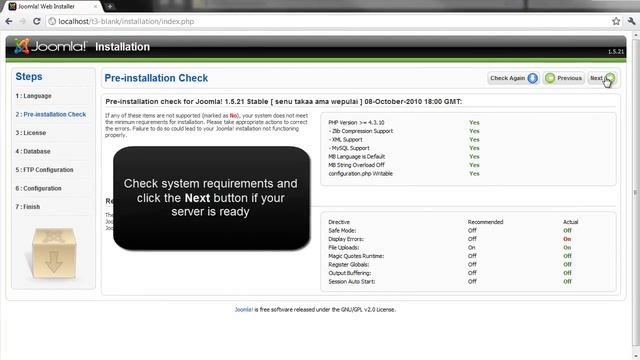Click the installer box image in sidebar
This screenshot has height=360, width=640.
(53, 253)
